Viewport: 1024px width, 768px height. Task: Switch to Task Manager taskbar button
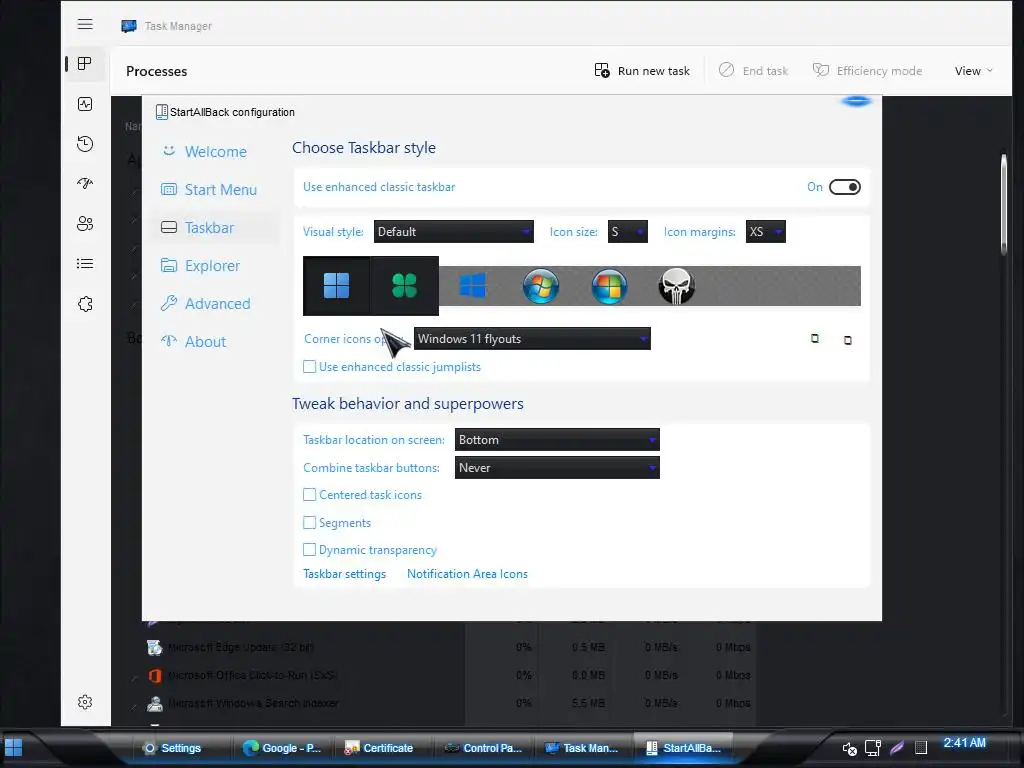(x=583, y=748)
